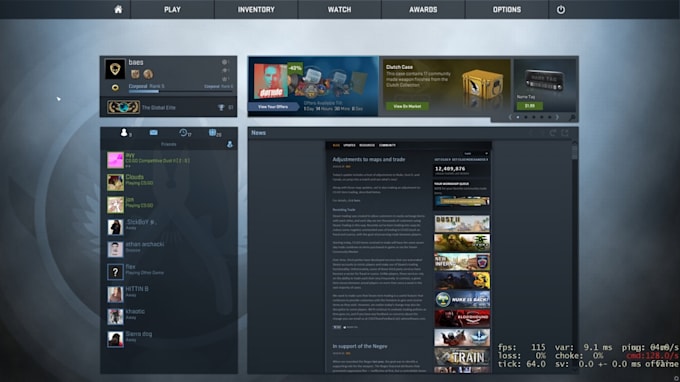This screenshot has height=382, width=680.
Task: Select the first store carousel page dot
Action: pos(518,118)
